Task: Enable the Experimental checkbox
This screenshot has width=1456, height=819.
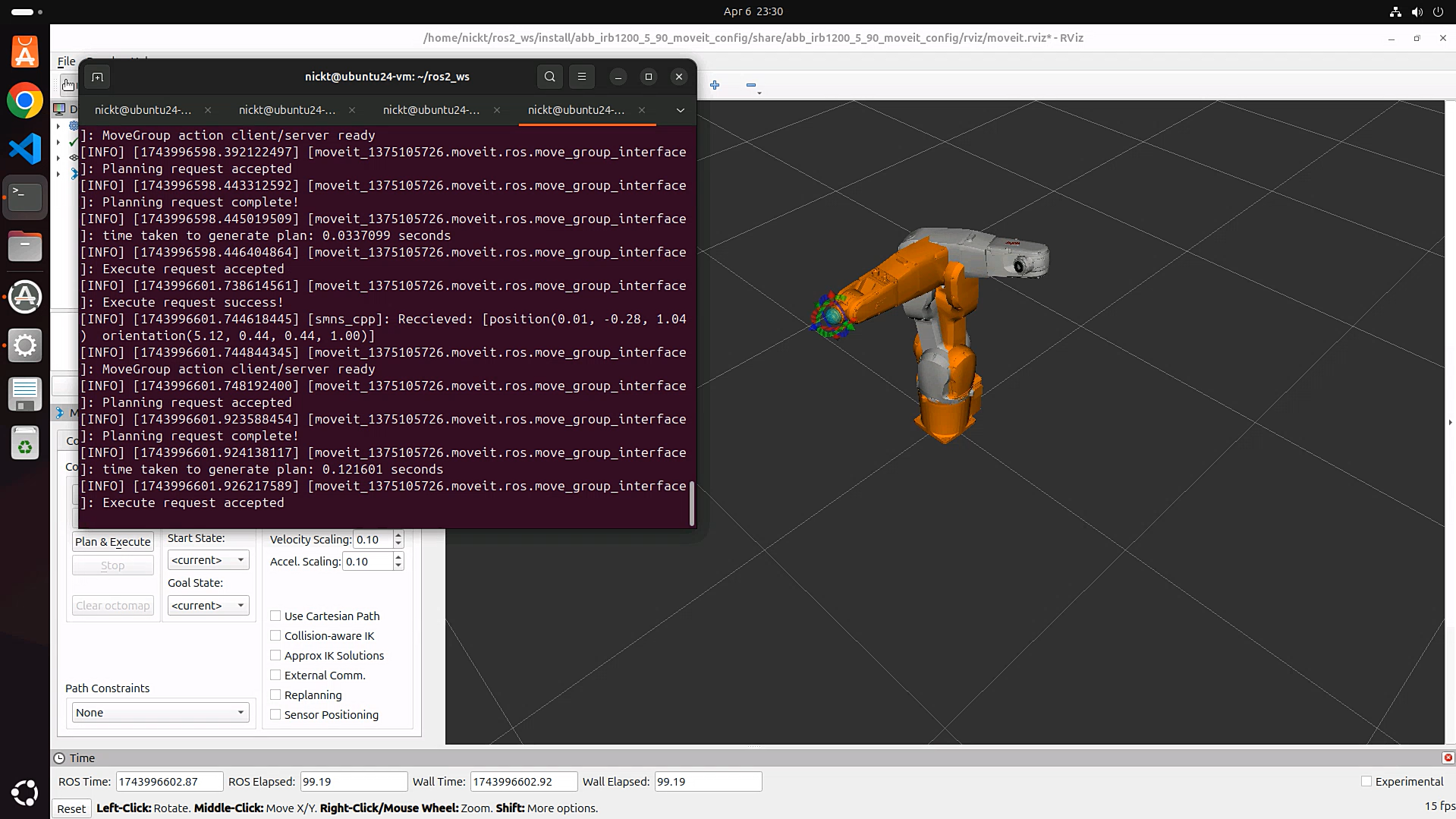Action: click(1366, 781)
